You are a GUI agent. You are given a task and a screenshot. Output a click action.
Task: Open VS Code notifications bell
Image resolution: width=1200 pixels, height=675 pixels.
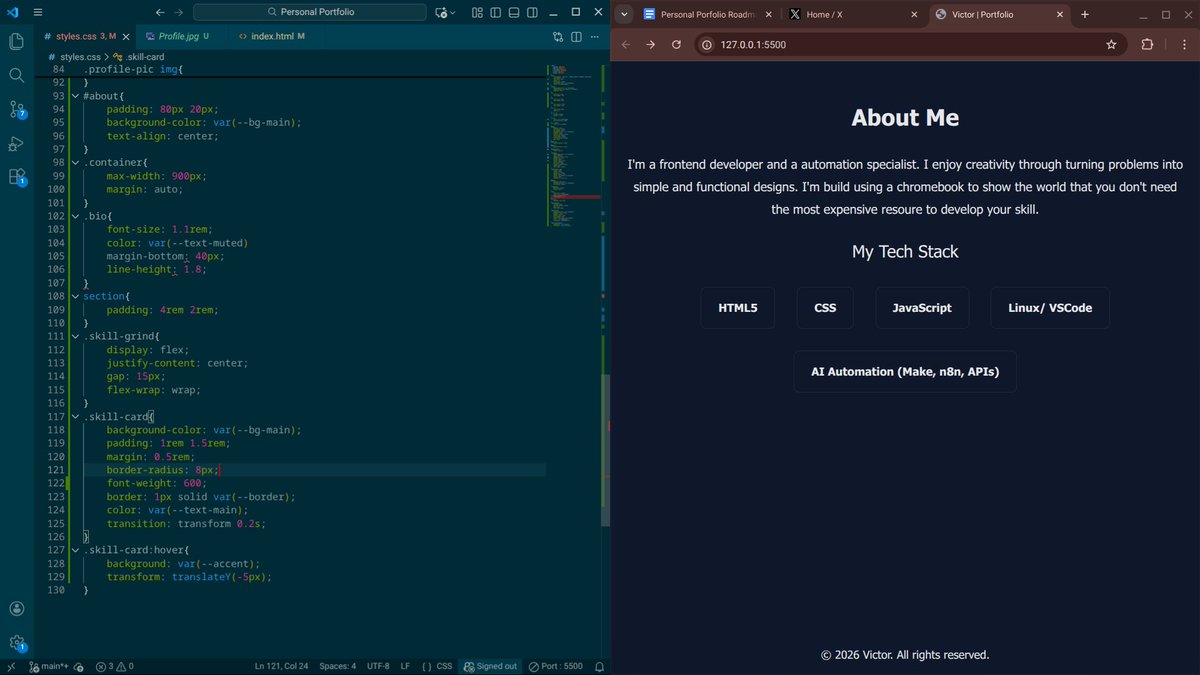point(599,666)
